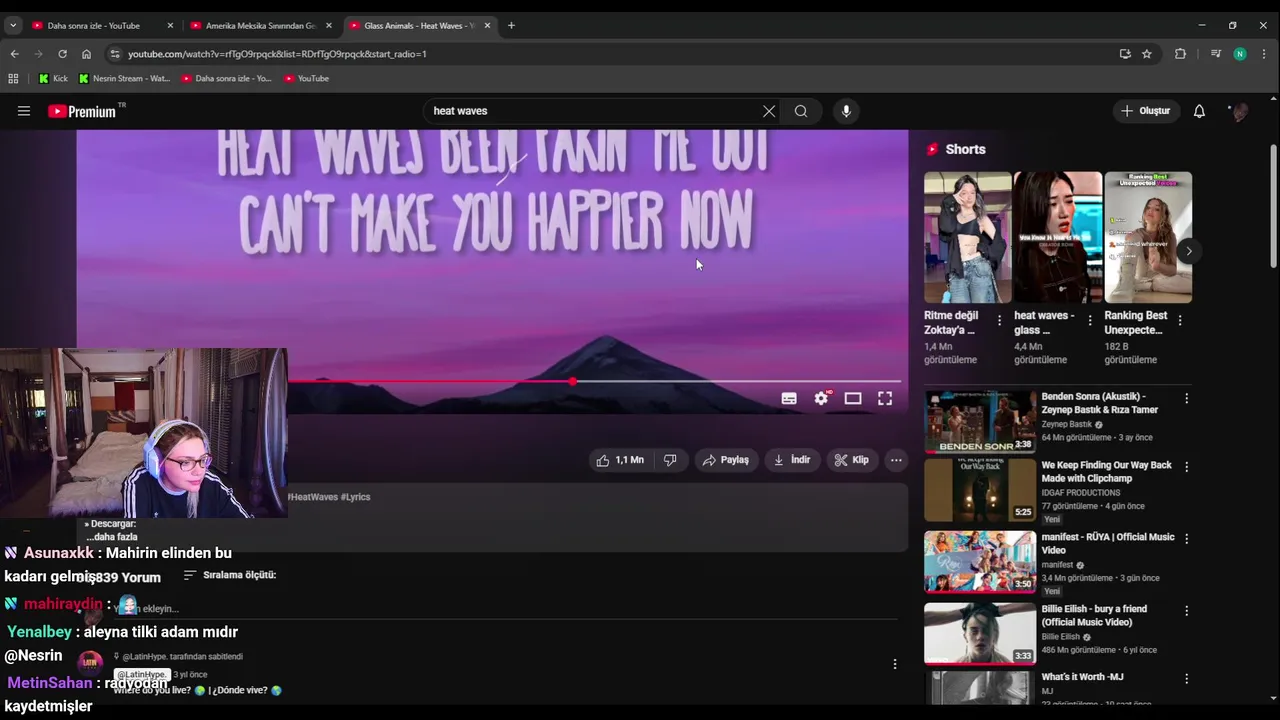Show next Shorts with arrow

coord(1188,251)
